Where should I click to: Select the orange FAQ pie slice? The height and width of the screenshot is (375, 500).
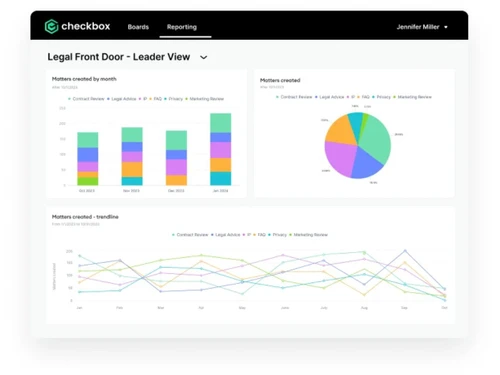(x=342, y=131)
